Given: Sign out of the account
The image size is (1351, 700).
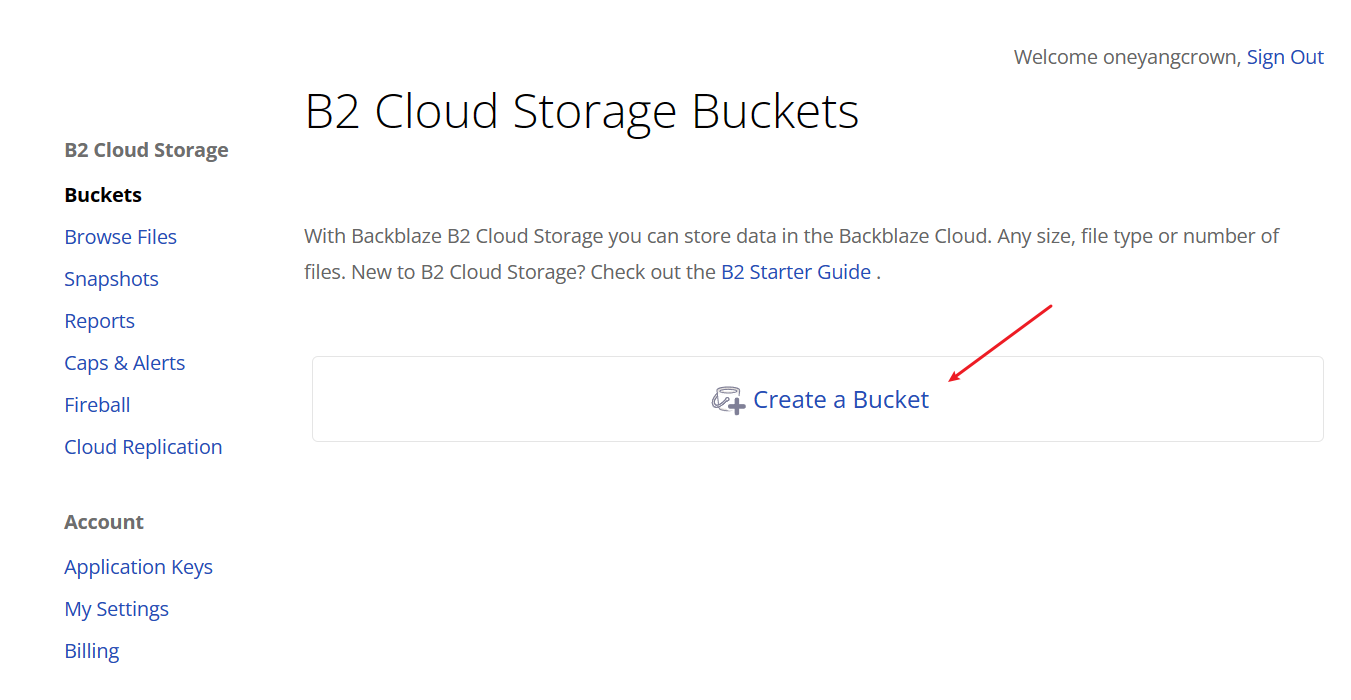Looking at the screenshot, I should tap(1284, 57).
